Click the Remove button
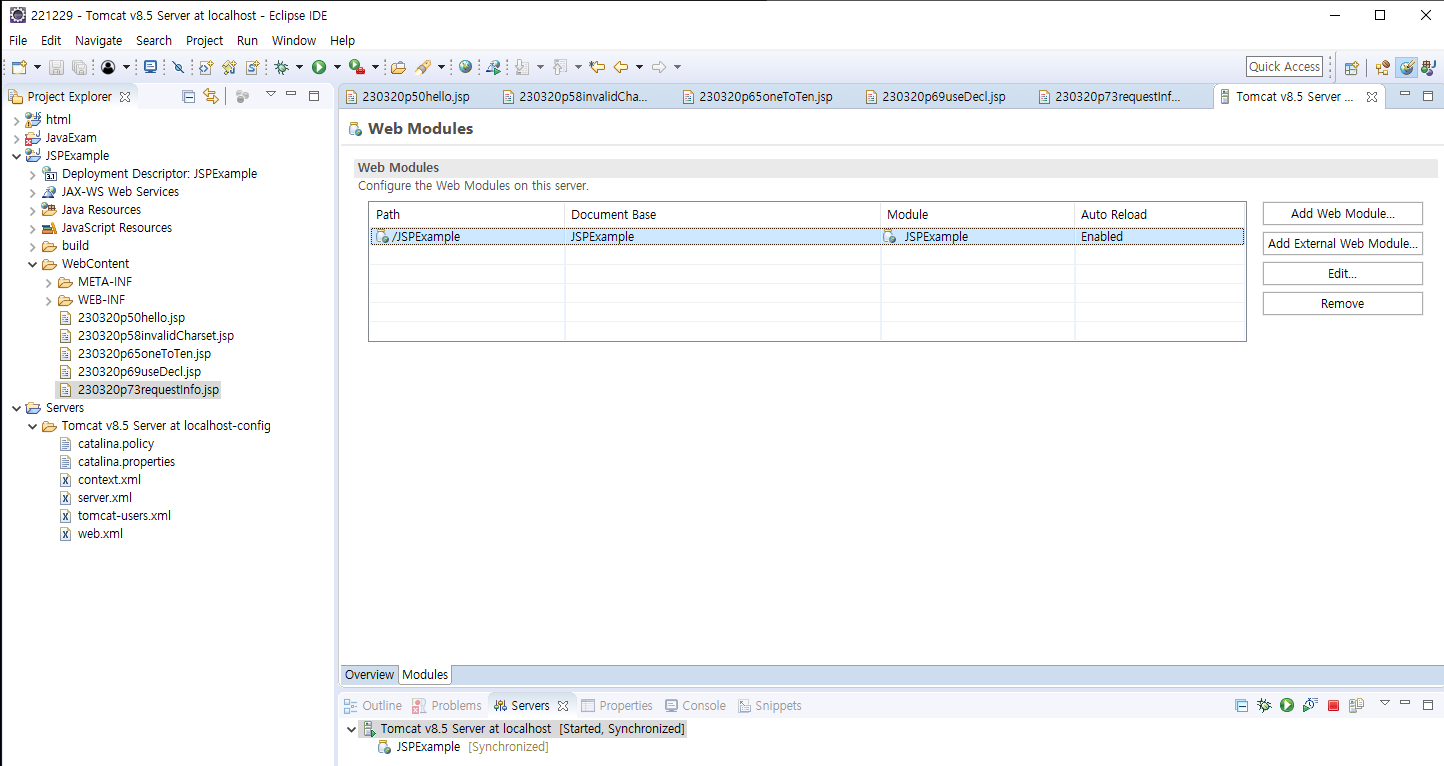The image size is (1444, 766). pos(1342,303)
